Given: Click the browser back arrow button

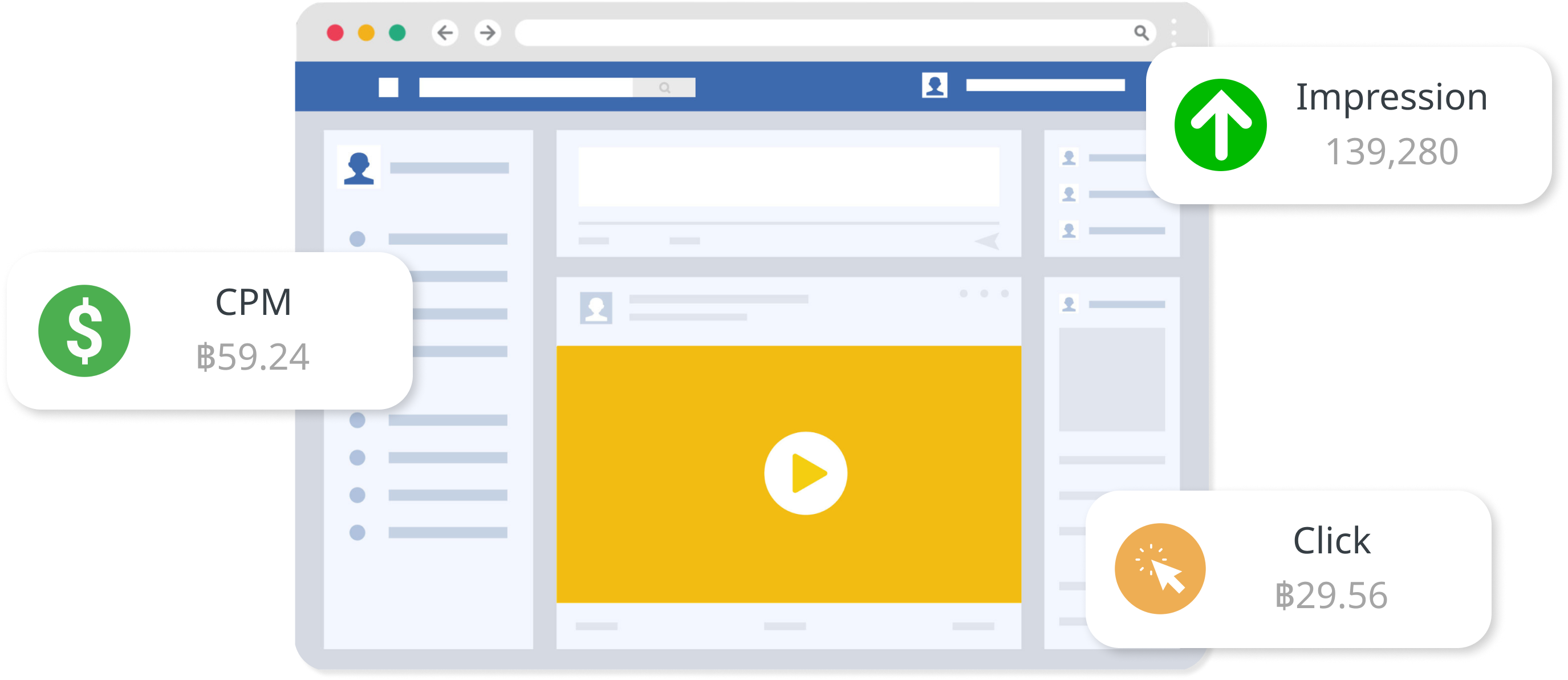Looking at the screenshot, I should point(445,33).
